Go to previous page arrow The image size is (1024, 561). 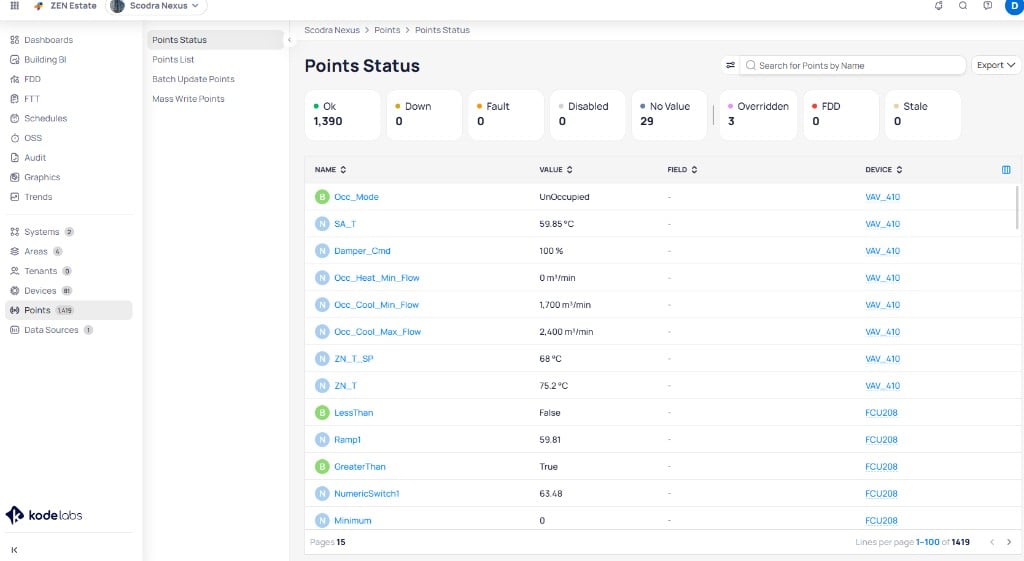pos(992,542)
